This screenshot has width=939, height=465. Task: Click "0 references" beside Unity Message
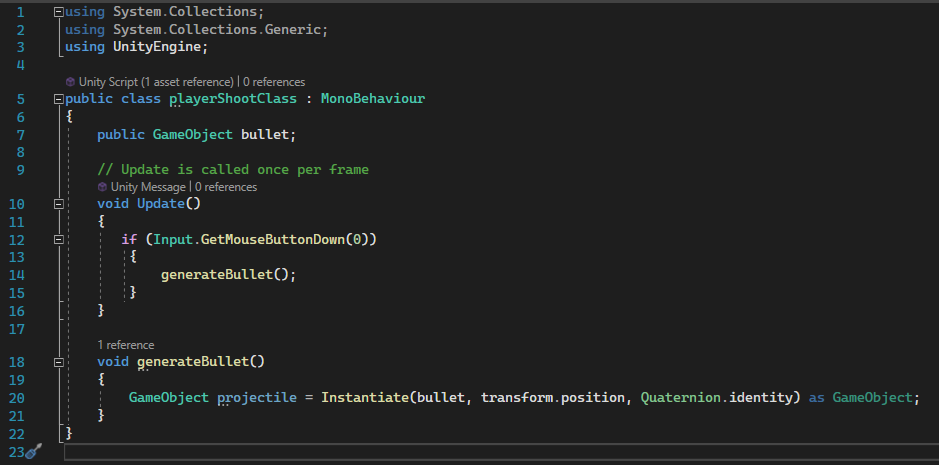click(x=226, y=186)
